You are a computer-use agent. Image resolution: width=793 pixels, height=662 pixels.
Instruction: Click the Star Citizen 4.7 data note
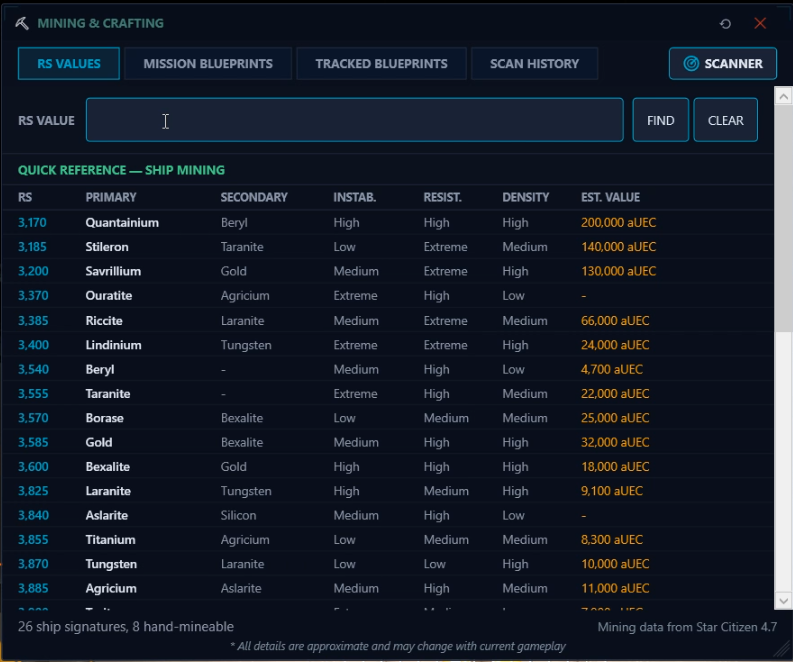pos(687,627)
